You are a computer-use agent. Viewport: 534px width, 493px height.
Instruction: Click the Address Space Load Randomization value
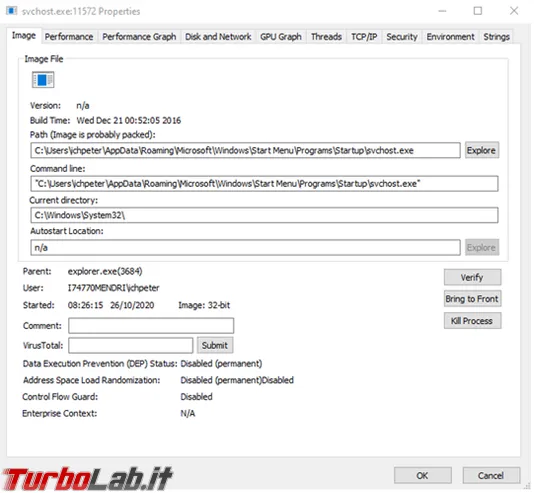click(237, 380)
